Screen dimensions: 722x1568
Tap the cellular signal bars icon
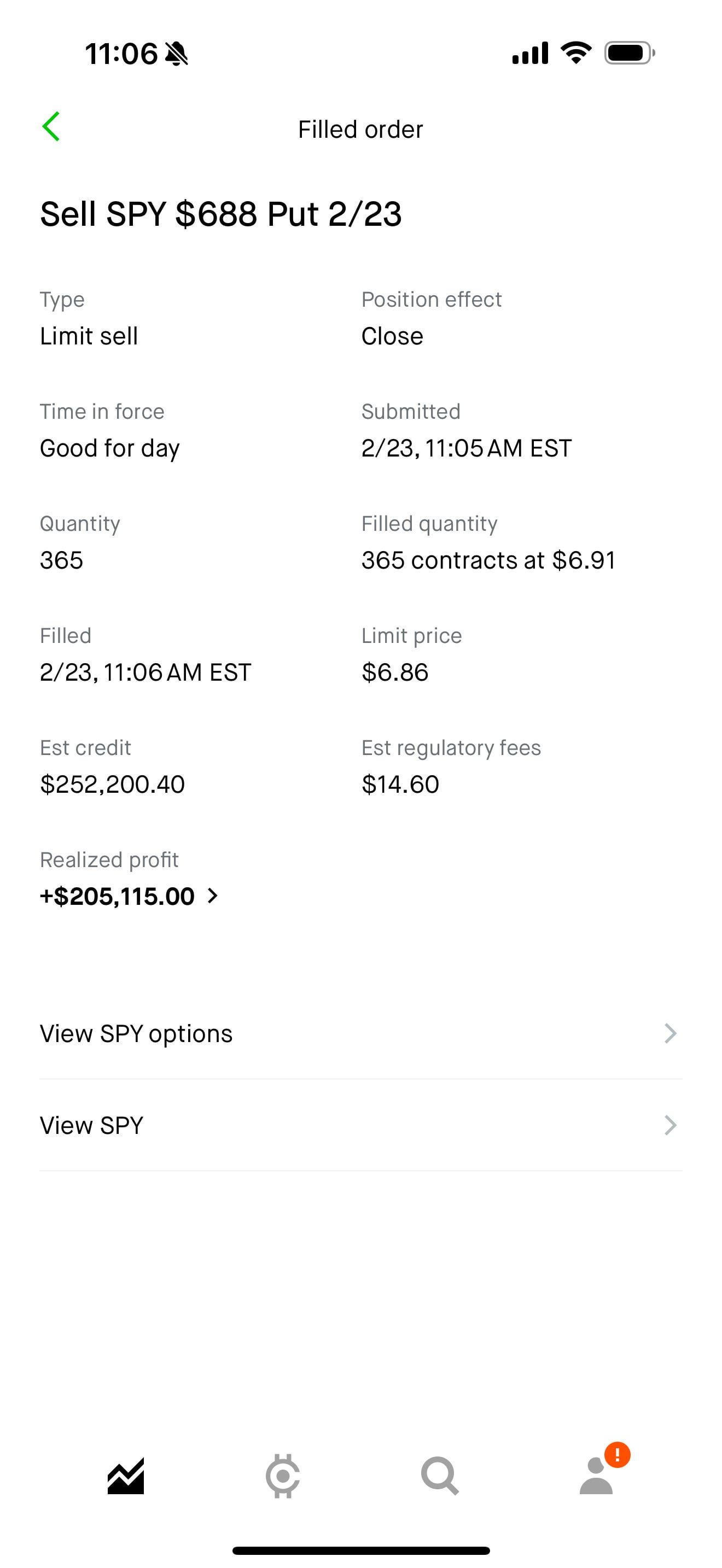coord(529,53)
